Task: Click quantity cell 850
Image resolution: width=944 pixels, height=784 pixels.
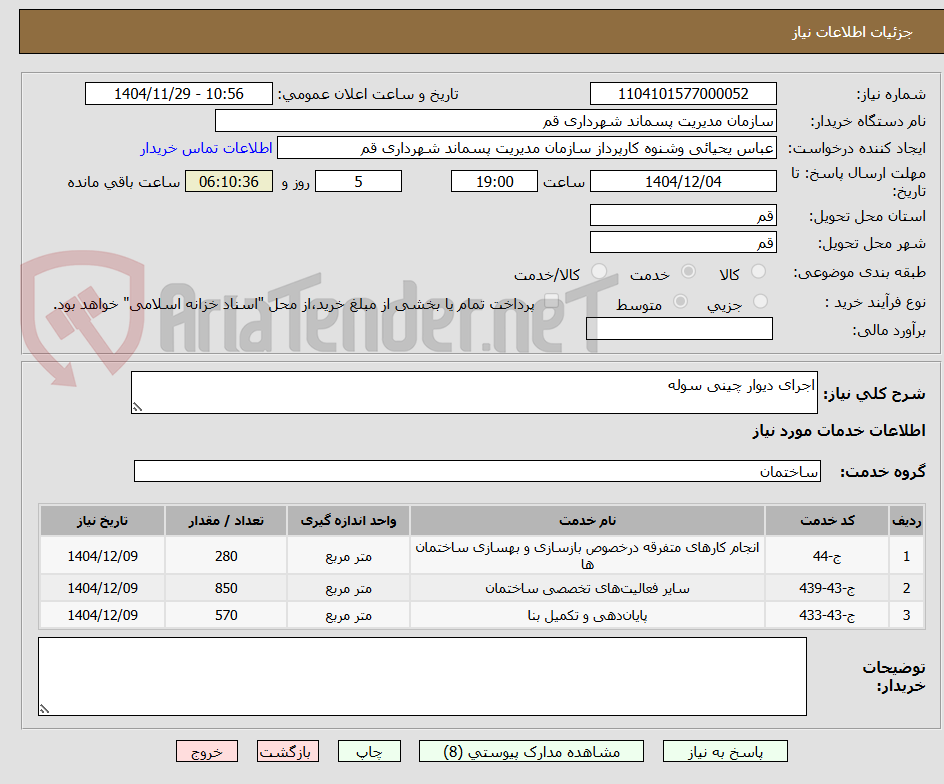Action: (x=226, y=588)
